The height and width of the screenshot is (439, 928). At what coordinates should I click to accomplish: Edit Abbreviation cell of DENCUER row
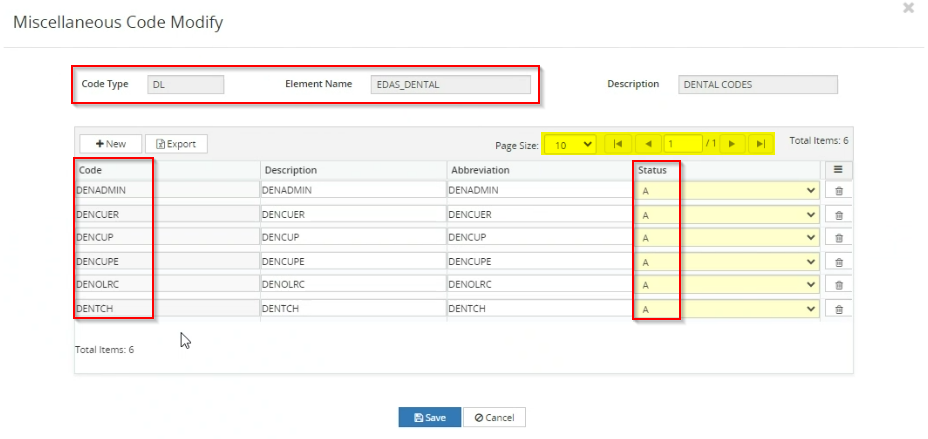pos(540,215)
